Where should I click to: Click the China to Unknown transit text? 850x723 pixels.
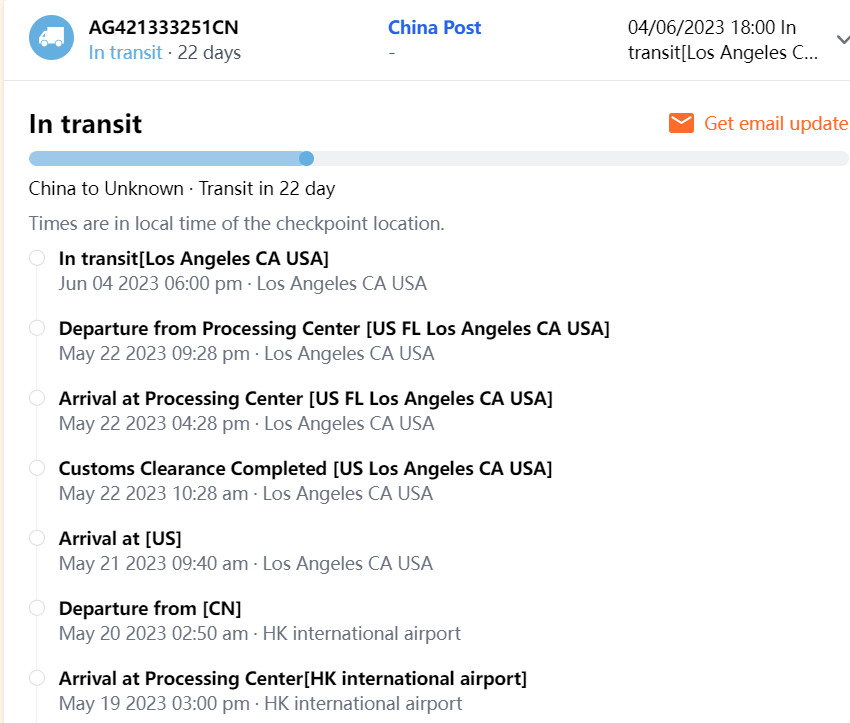(181, 188)
